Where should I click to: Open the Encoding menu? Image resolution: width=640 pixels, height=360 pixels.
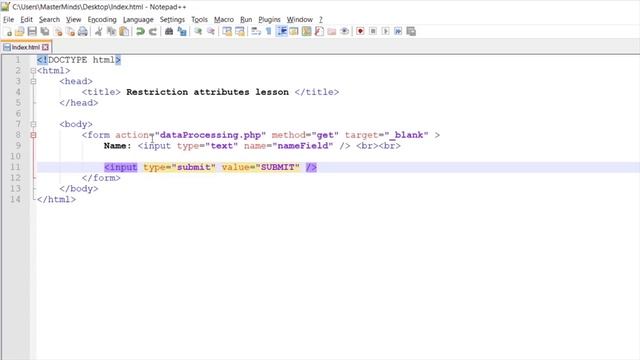click(x=102, y=20)
